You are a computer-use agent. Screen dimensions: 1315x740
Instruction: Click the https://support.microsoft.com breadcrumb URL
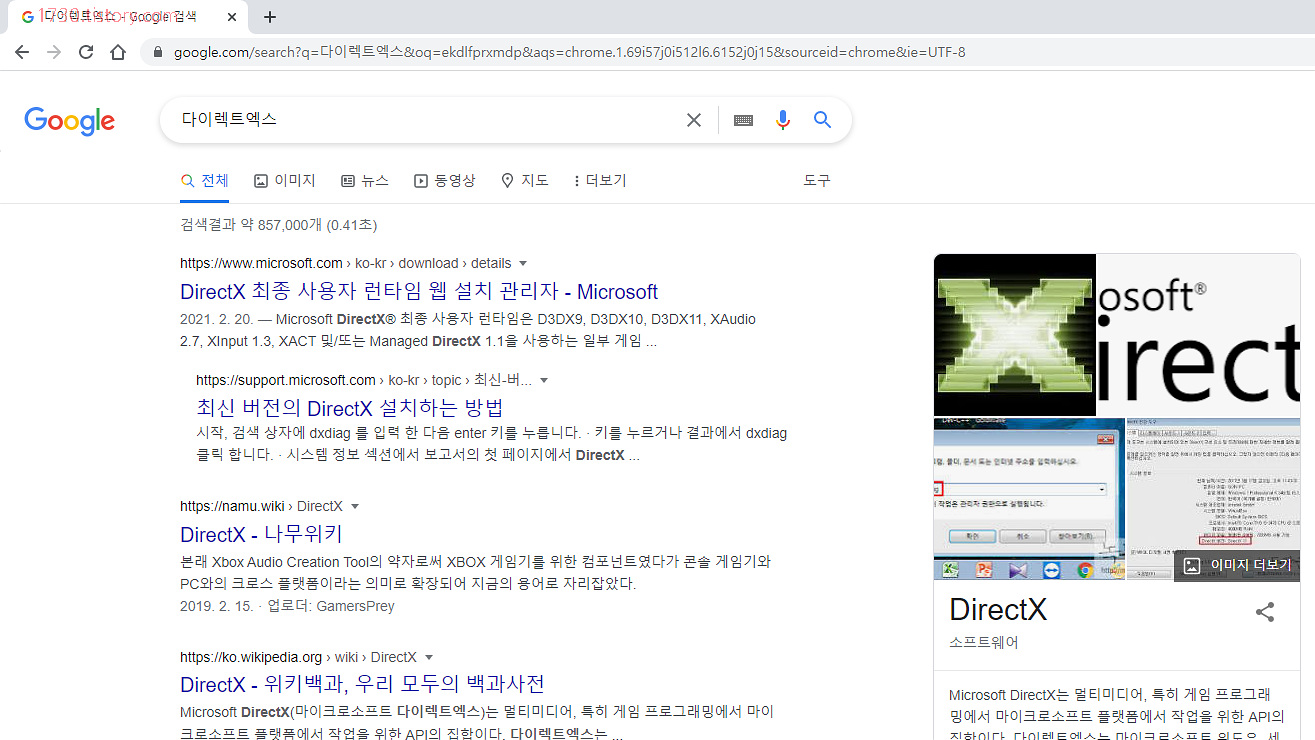coord(286,380)
